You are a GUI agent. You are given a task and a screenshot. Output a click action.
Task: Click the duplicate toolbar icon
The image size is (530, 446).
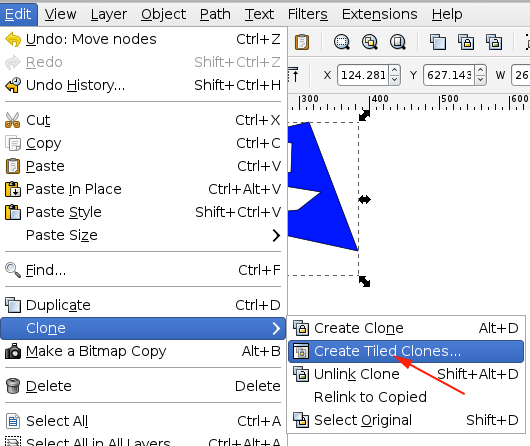click(438, 42)
